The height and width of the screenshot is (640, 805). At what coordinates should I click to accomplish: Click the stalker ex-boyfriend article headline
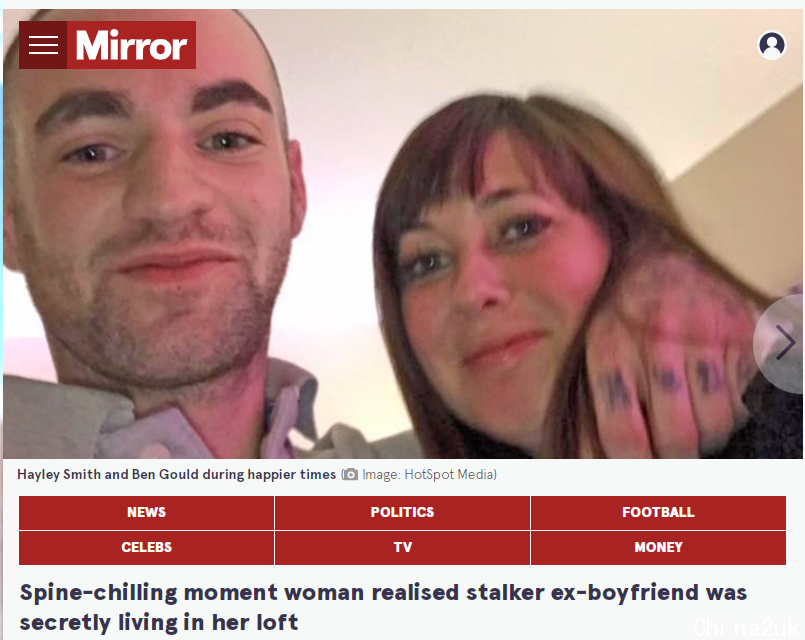pyautogui.click(x=383, y=607)
